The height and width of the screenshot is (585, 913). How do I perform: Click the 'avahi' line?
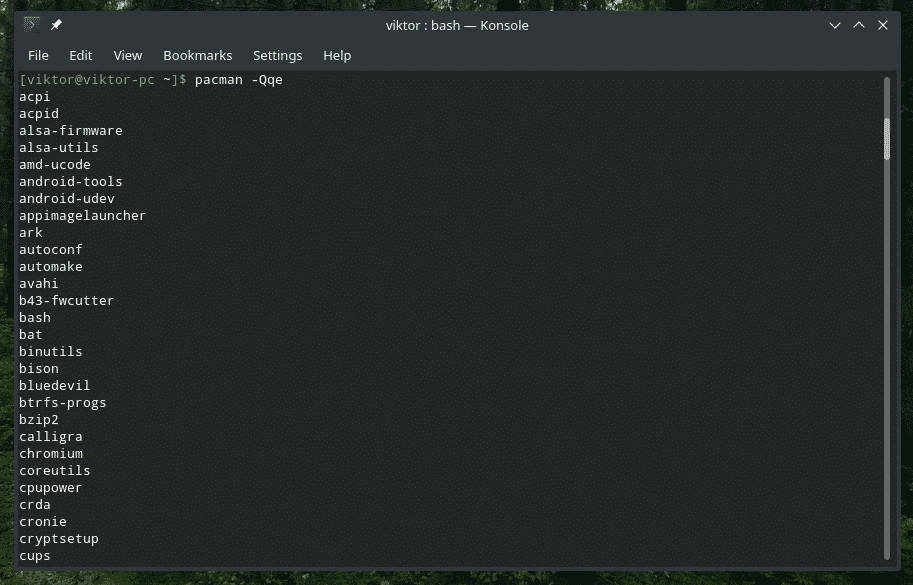click(38, 283)
